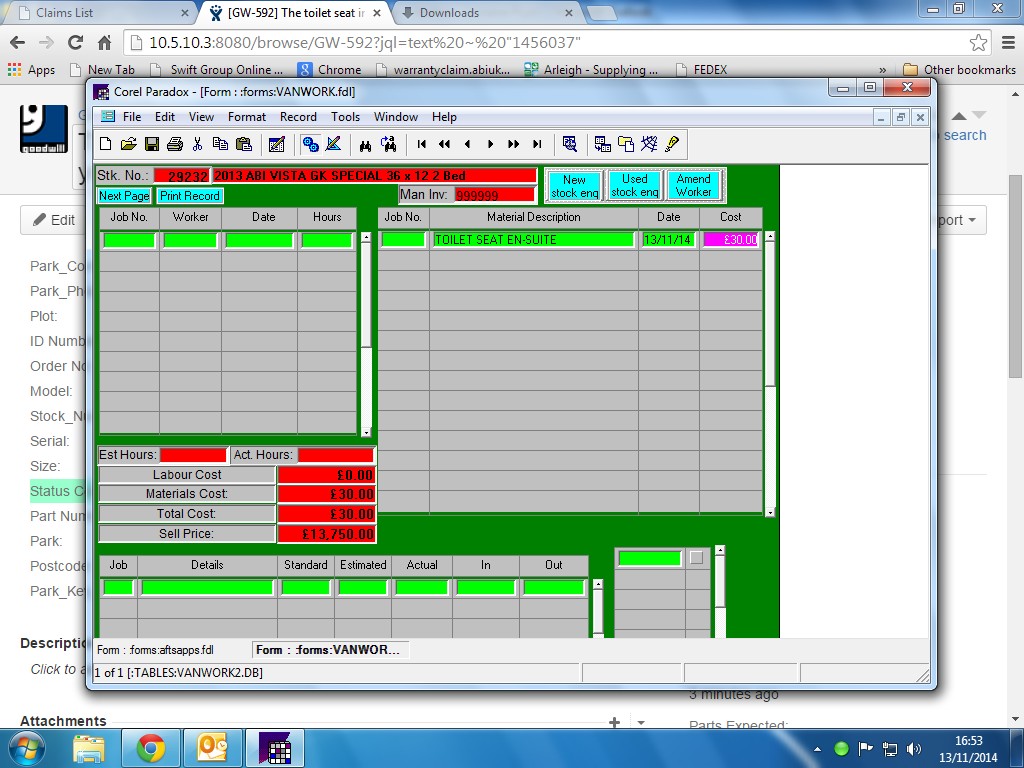Click the New stock enq button
Image resolution: width=1024 pixels, height=768 pixels.
click(x=575, y=185)
